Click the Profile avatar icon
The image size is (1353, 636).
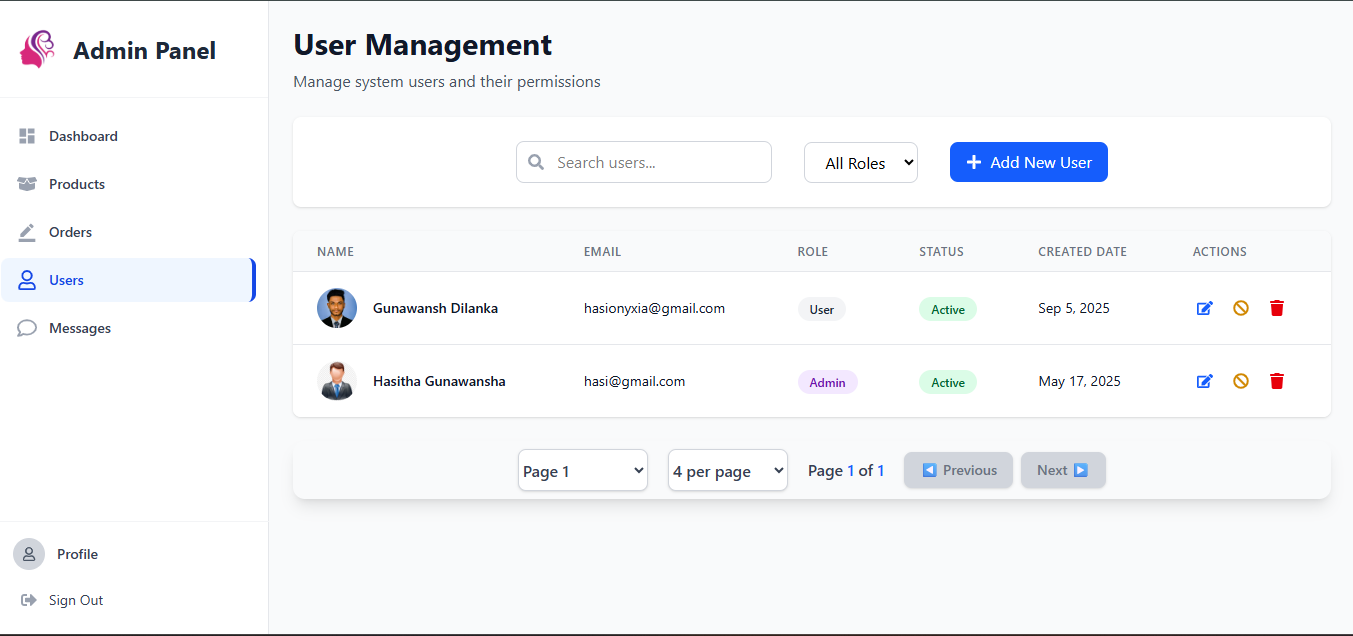click(x=27, y=554)
